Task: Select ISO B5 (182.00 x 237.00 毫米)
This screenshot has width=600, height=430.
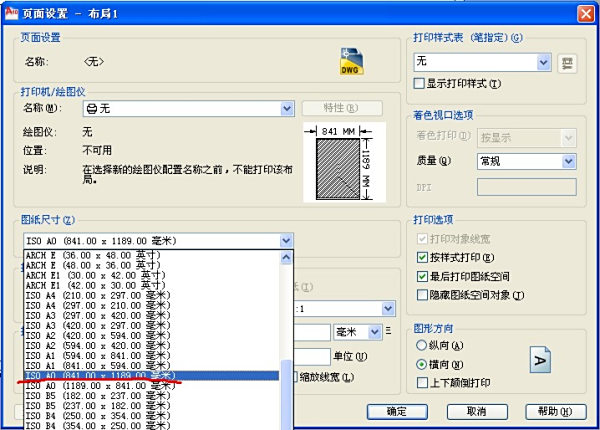Action: click(152, 396)
